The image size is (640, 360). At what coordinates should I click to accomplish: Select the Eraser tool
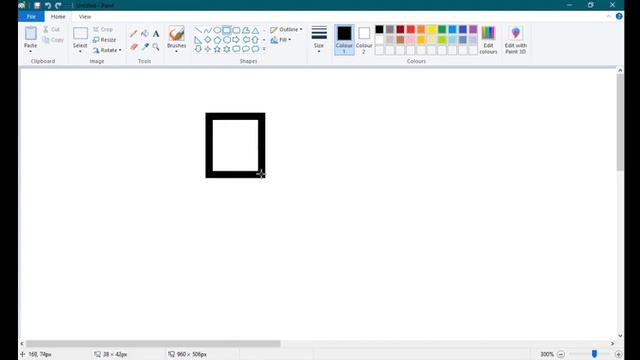coord(133,47)
